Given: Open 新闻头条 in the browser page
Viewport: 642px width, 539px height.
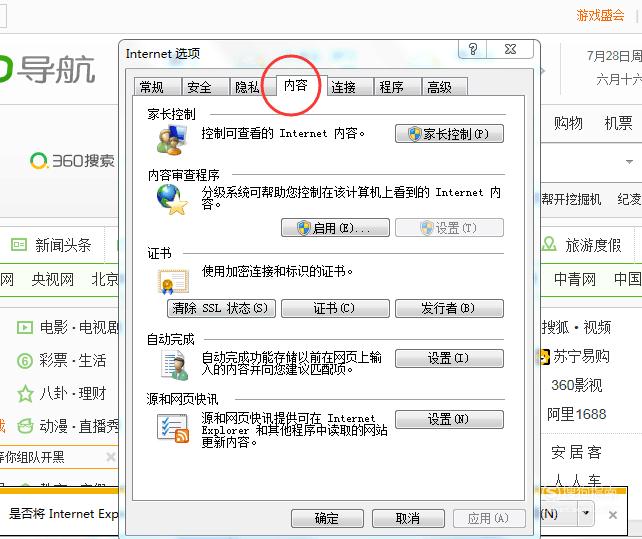Looking at the screenshot, I should [x=63, y=245].
